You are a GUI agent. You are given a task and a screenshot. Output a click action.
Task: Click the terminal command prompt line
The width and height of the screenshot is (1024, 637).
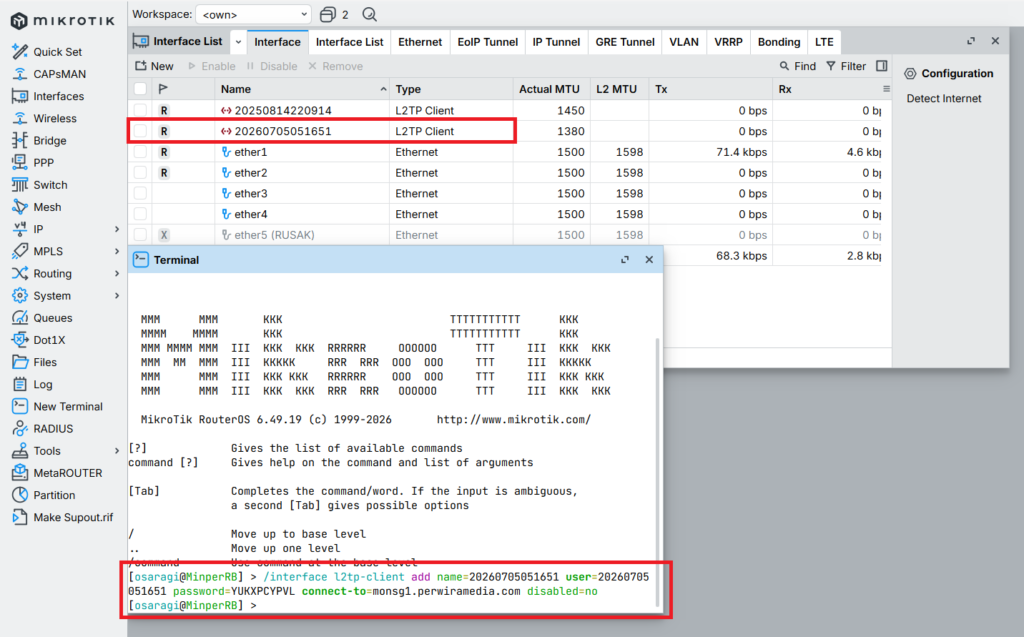pyautogui.click(x=193, y=606)
